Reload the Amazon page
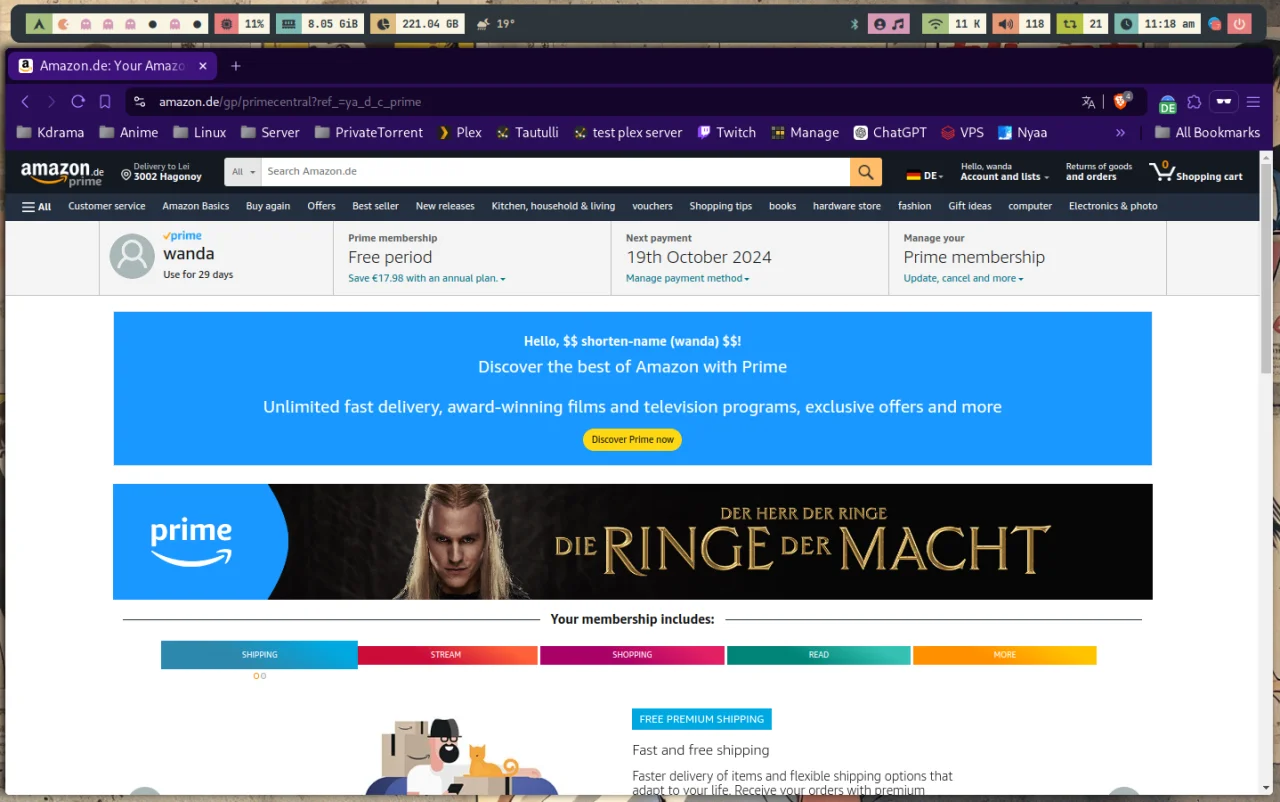Image resolution: width=1280 pixels, height=802 pixels. pyautogui.click(x=77, y=102)
